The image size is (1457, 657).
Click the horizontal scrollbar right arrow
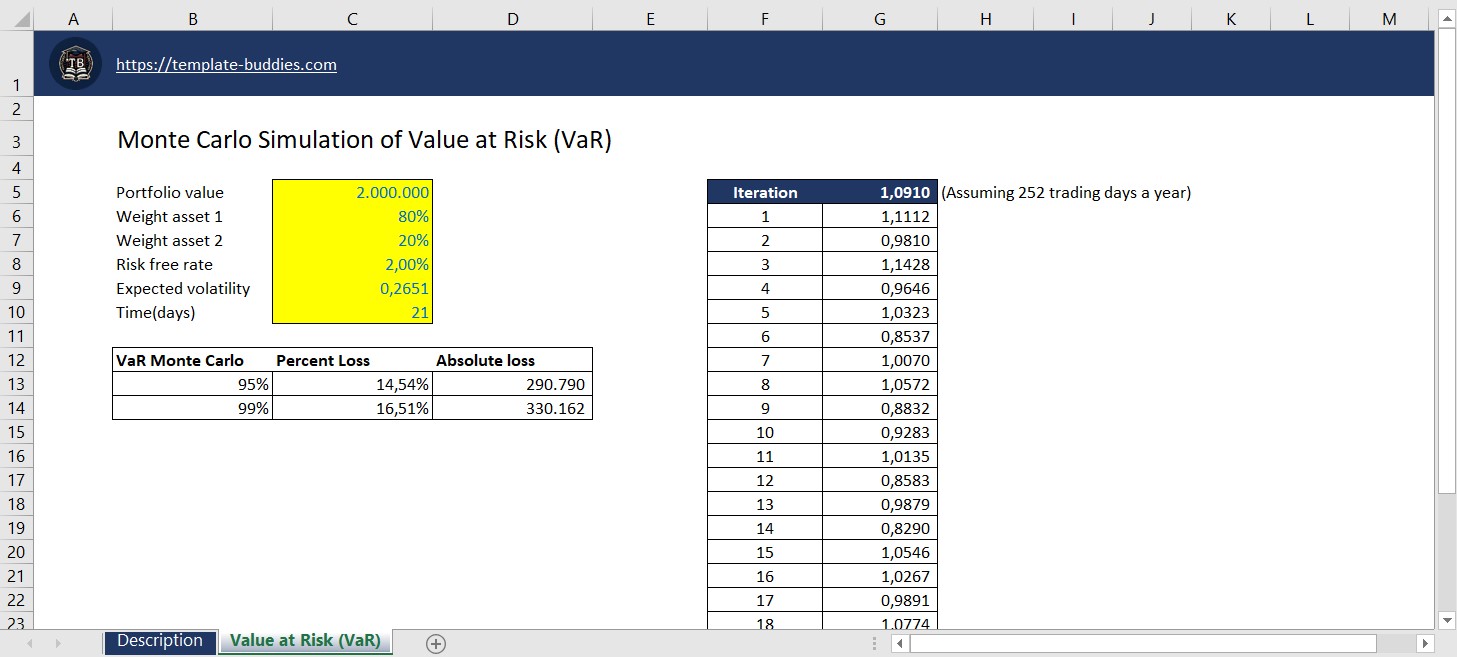click(x=1427, y=643)
